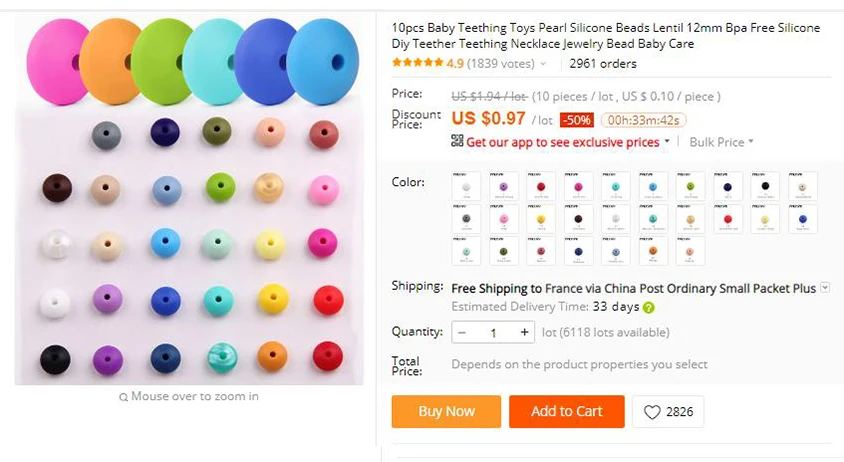
Task: Click the QR code app icon
Action: click(457, 142)
